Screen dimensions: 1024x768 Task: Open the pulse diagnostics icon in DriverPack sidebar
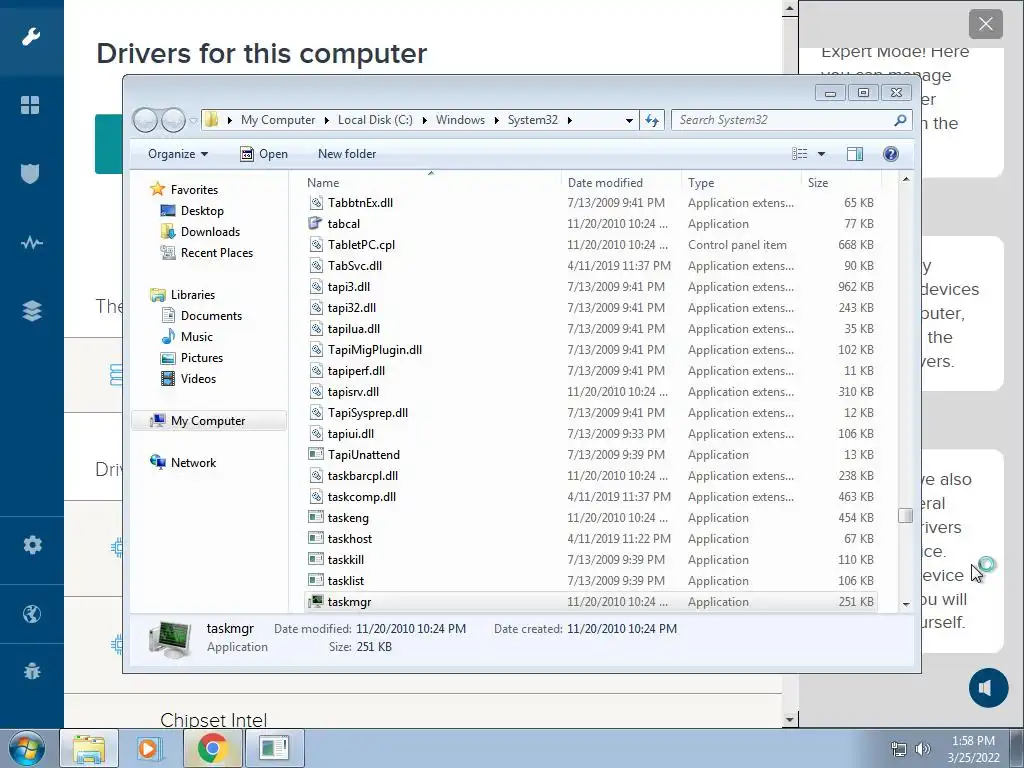tap(31, 243)
